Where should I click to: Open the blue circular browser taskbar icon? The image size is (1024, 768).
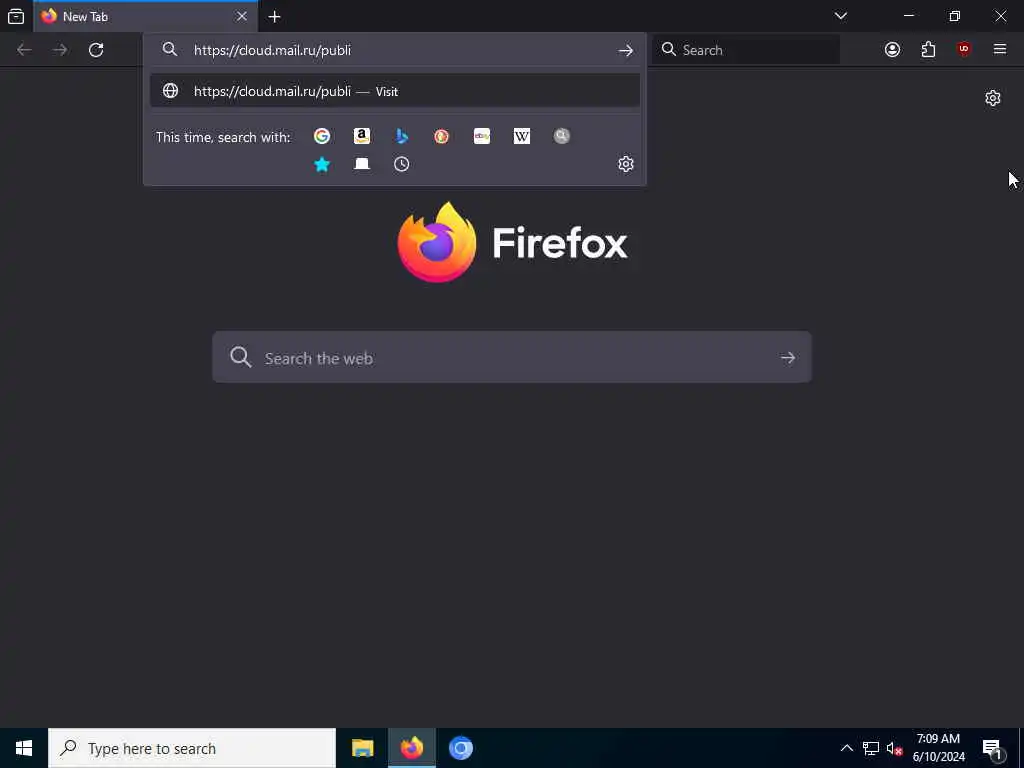tap(460, 748)
